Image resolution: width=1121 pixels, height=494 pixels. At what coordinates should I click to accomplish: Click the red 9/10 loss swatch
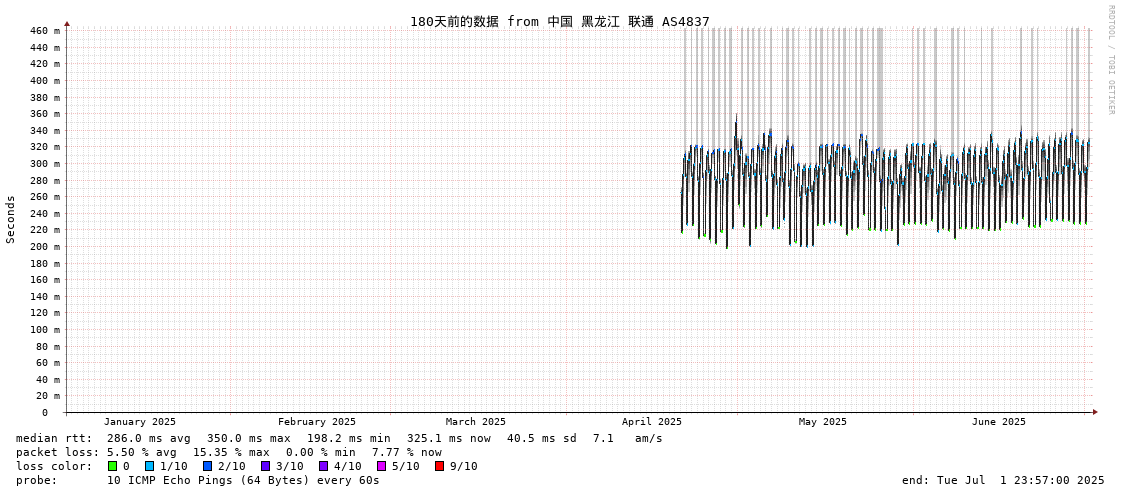pos(440,466)
